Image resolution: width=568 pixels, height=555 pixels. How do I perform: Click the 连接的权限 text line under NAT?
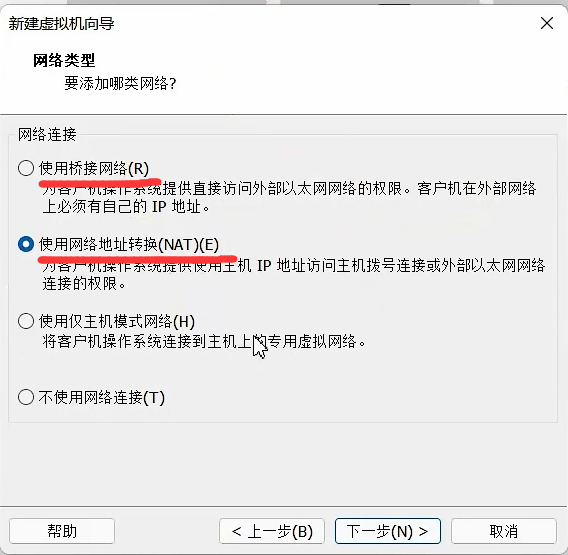[x=84, y=284]
